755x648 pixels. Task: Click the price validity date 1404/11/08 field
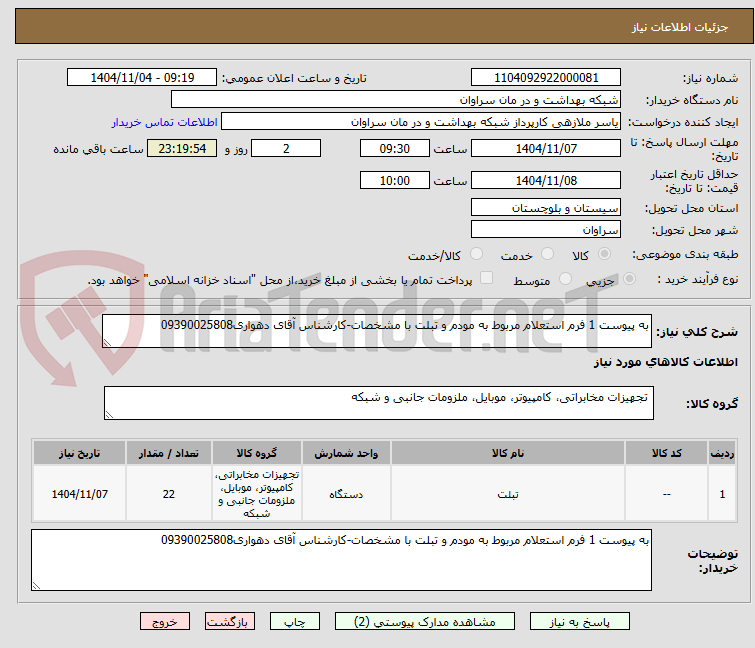pos(546,180)
